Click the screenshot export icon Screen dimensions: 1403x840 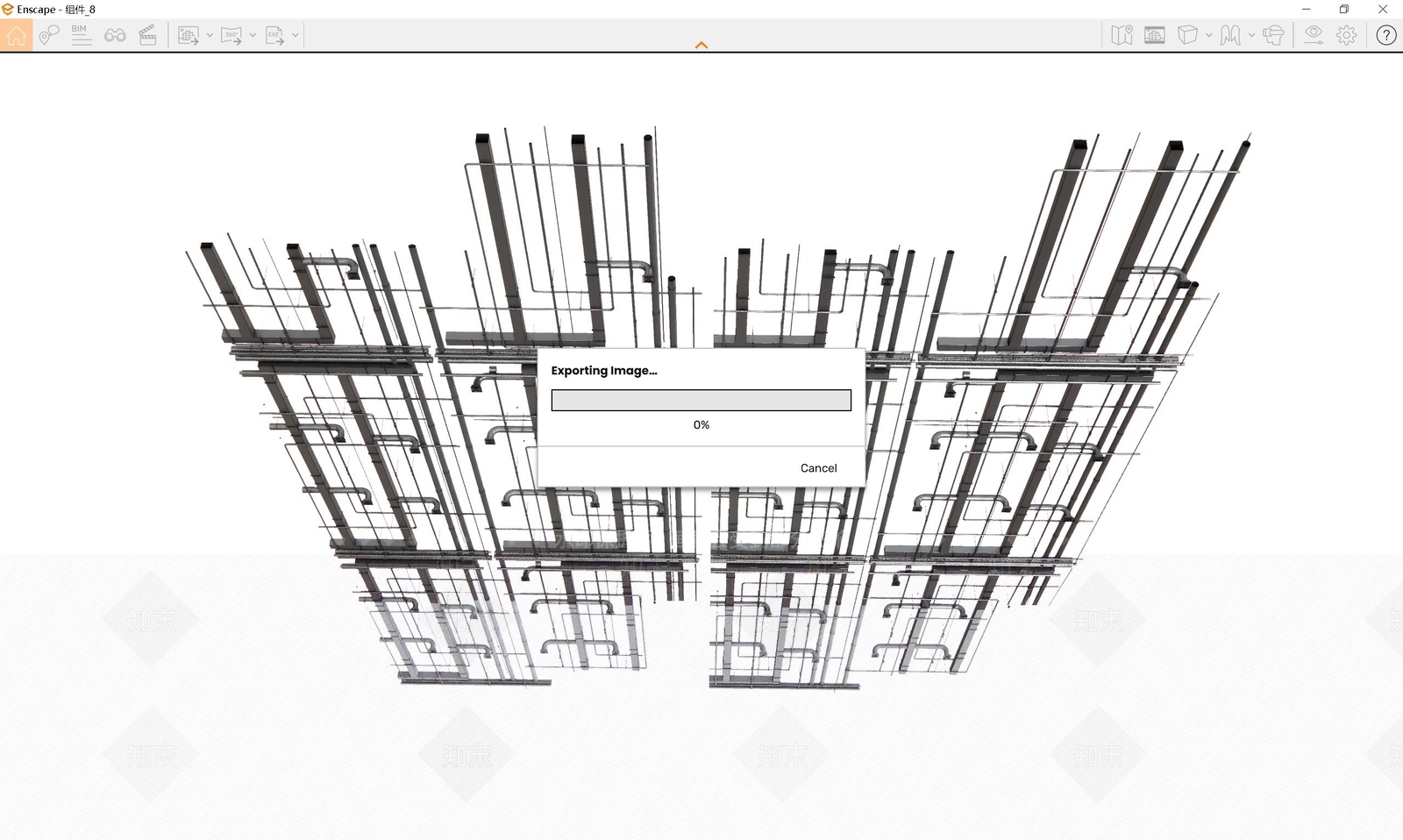point(189,35)
